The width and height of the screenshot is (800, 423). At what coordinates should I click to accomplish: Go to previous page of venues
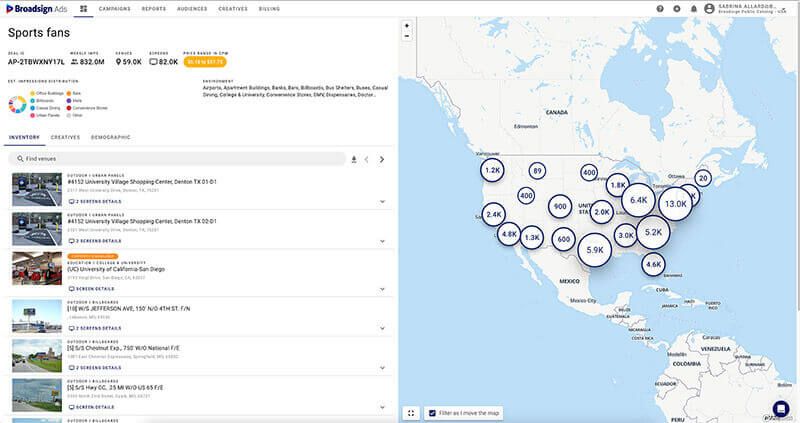[366, 160]
